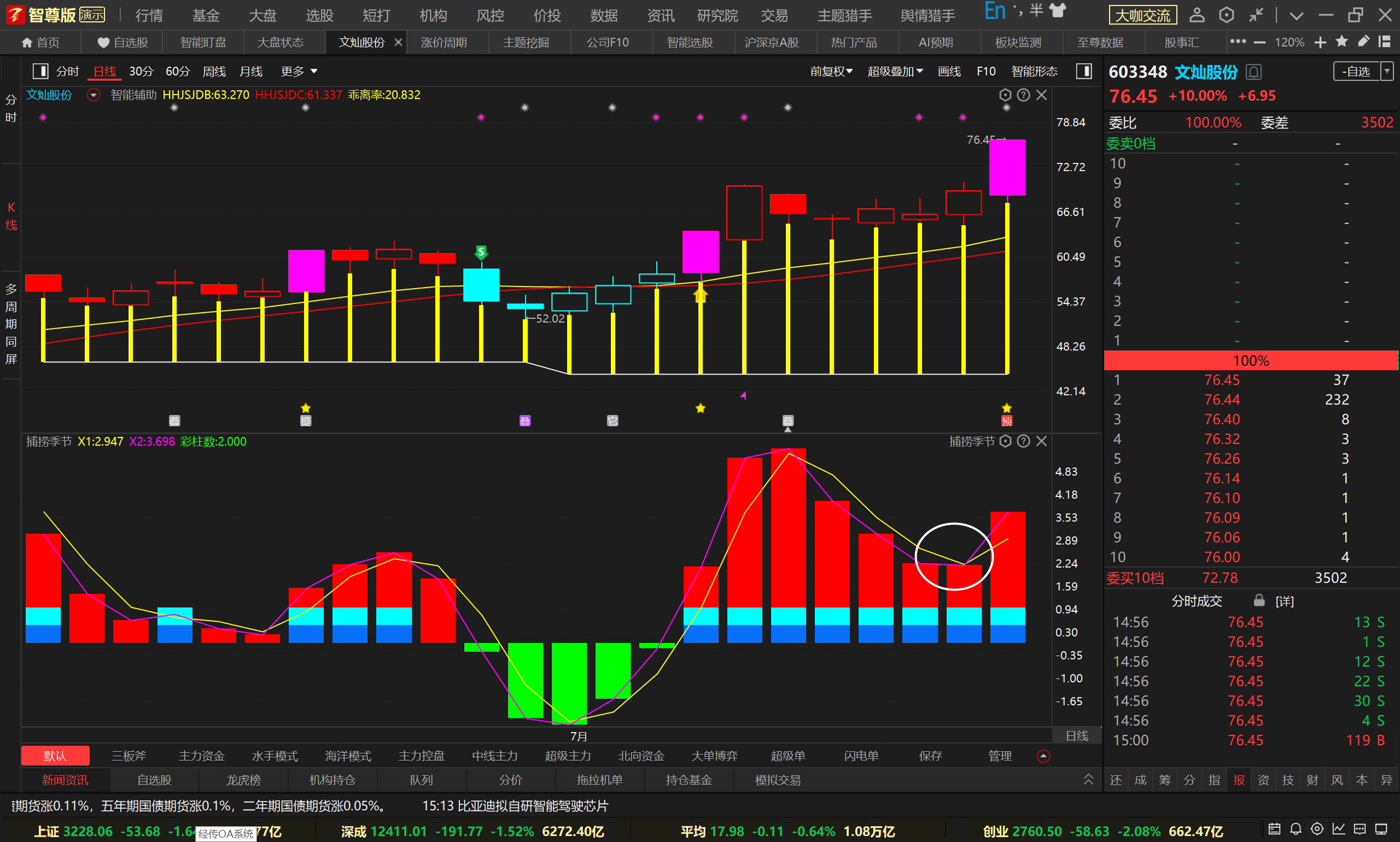Close the 捕捞季节 indicator panel
Viewport: 1400px width, 842px height.
[x=1041, y=441]
